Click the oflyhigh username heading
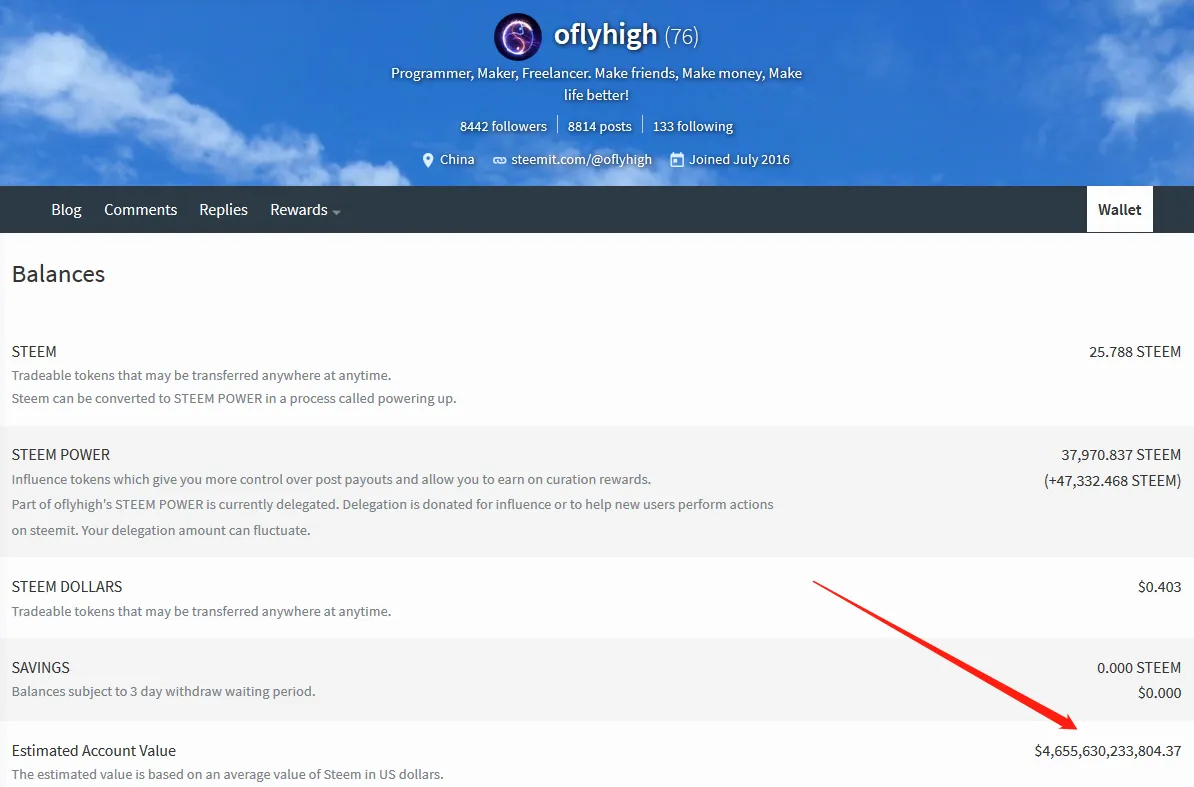The image size is (1194, 787). (605, 35)
